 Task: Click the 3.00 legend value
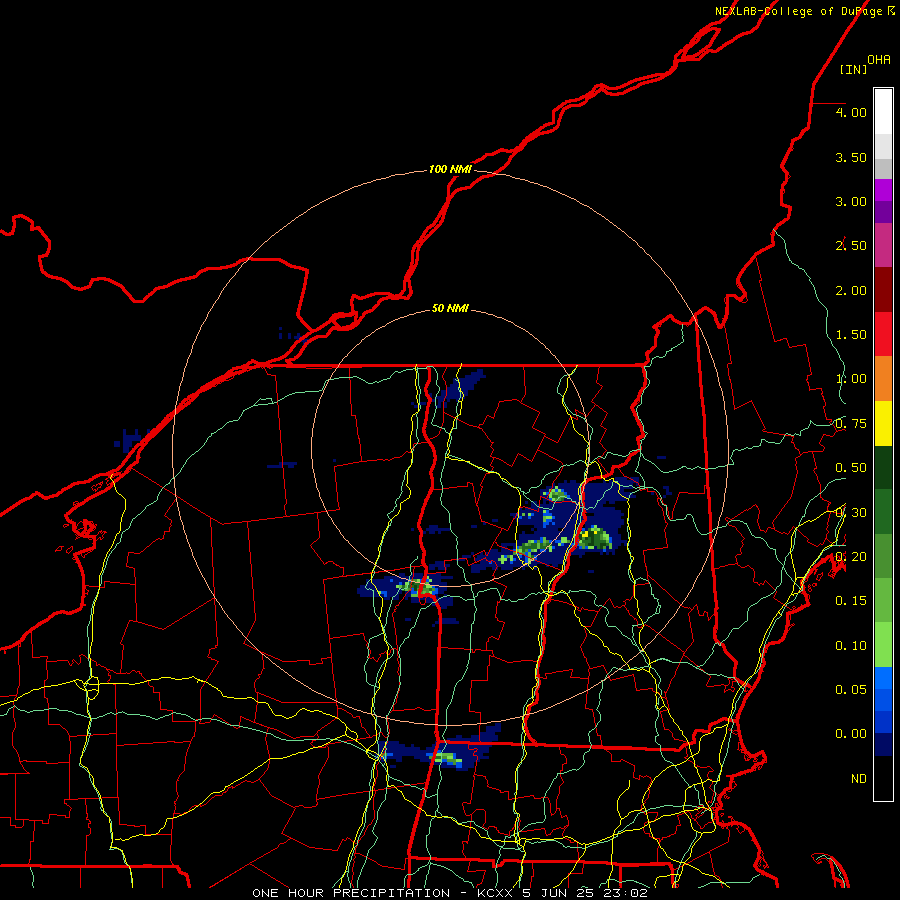coord(851,201)
